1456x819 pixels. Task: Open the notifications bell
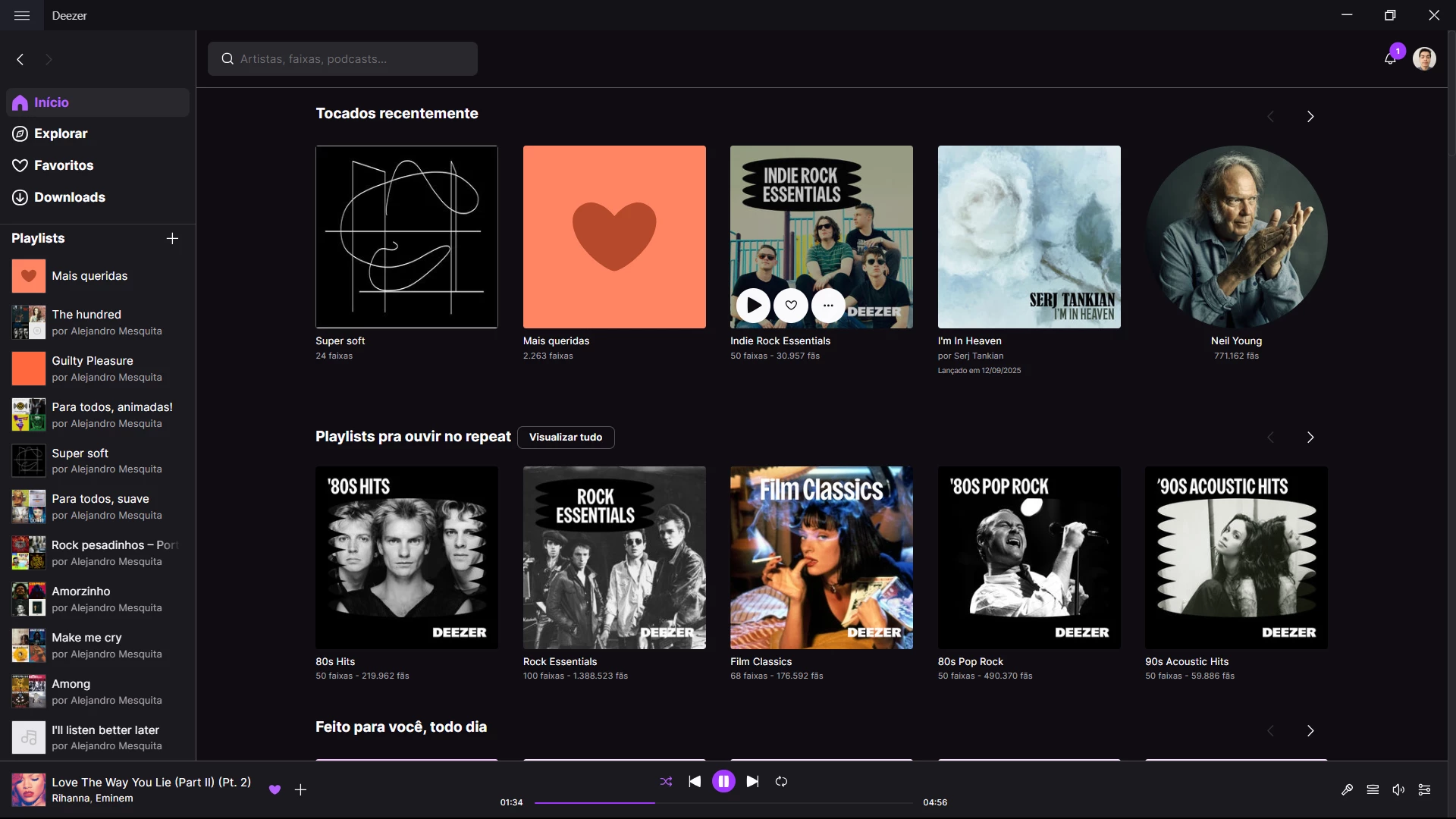1389,59
